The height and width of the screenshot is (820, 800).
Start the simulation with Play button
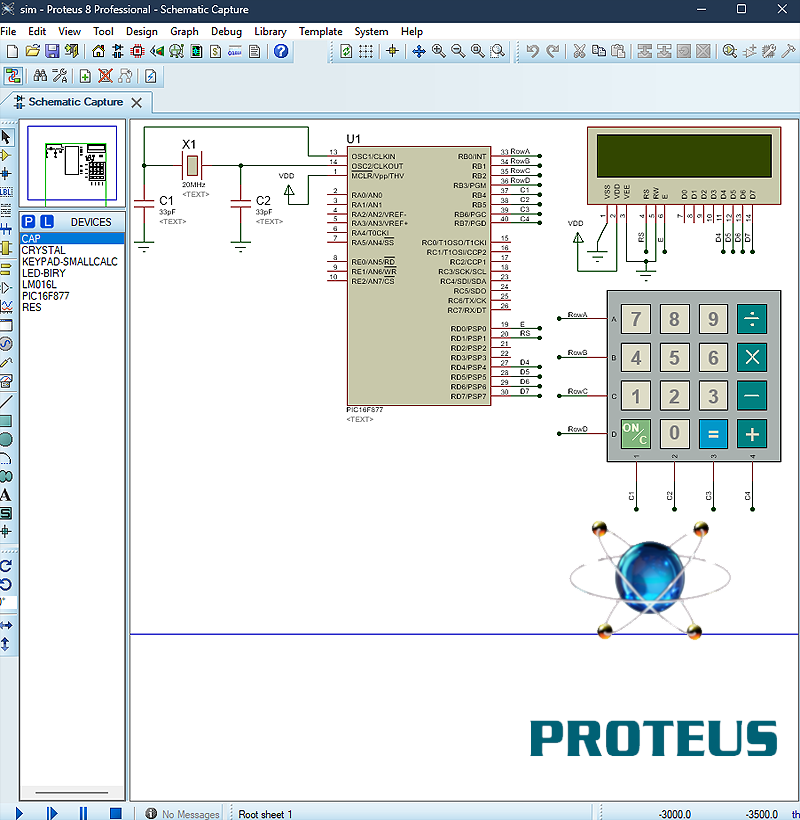[x=19, y=813]
